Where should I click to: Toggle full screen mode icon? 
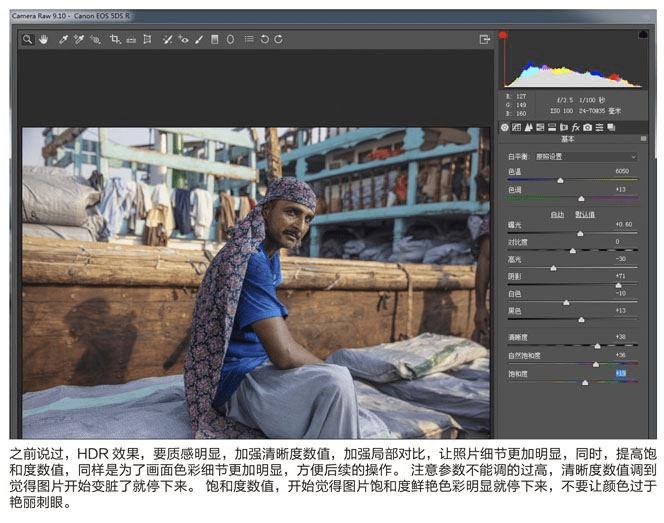(485, 39)
